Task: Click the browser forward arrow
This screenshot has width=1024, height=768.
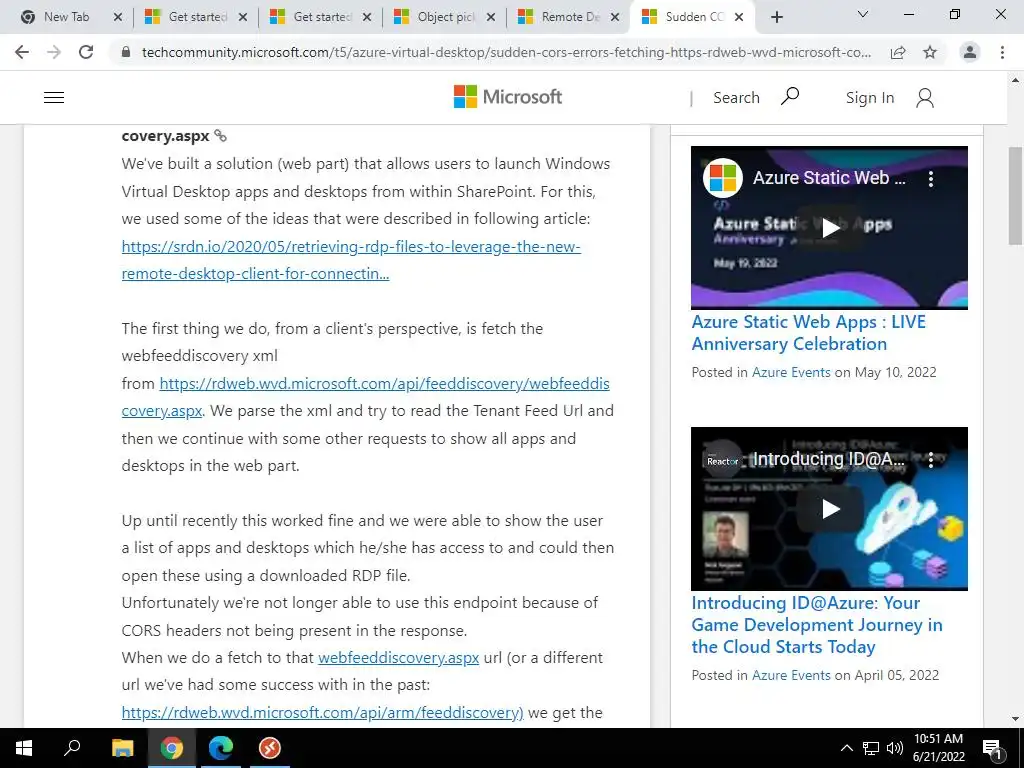Action: tap(54, 52)
